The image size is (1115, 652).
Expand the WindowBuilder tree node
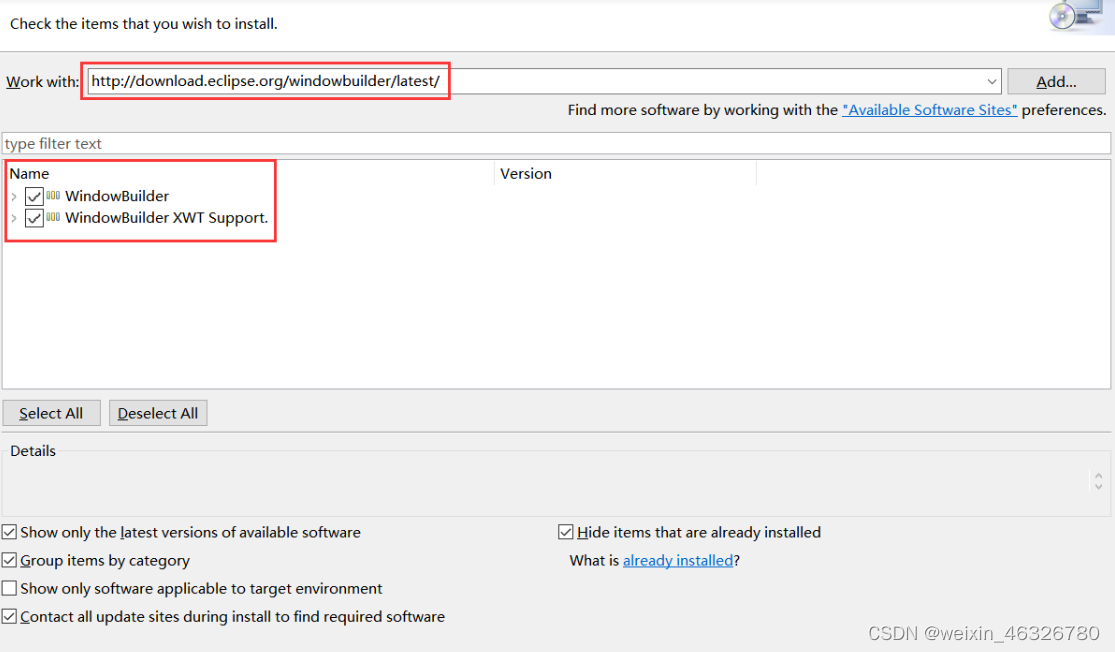15,196
